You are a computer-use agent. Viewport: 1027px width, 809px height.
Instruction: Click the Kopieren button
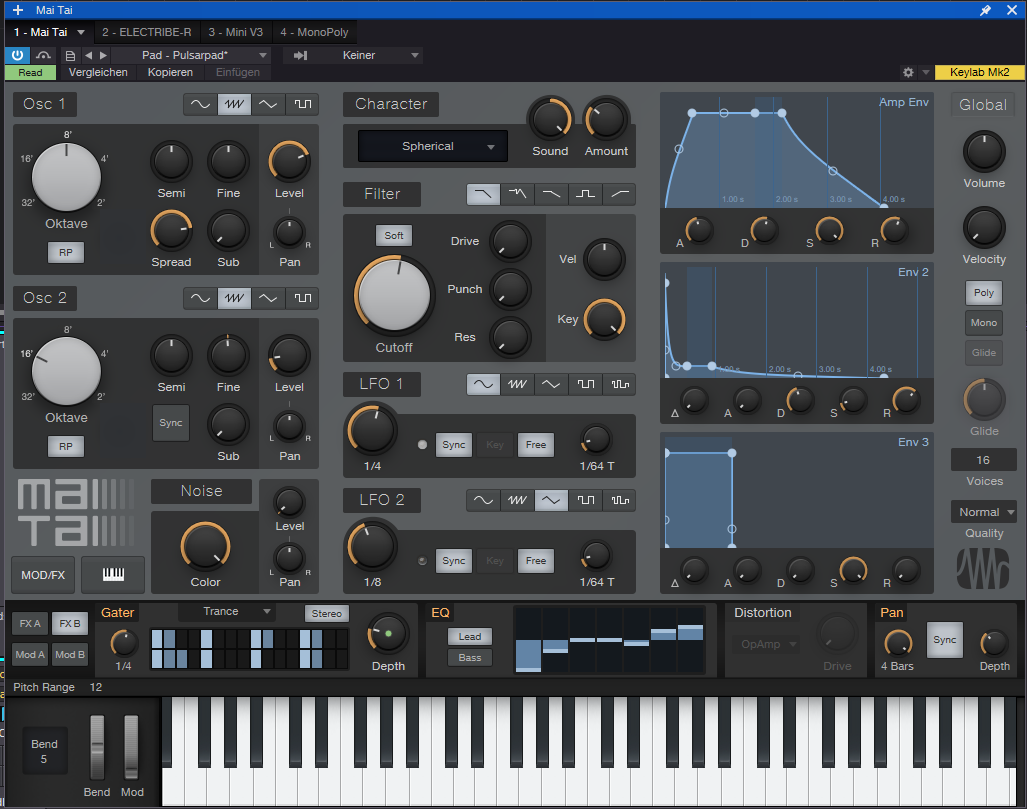tap(170, 72)
